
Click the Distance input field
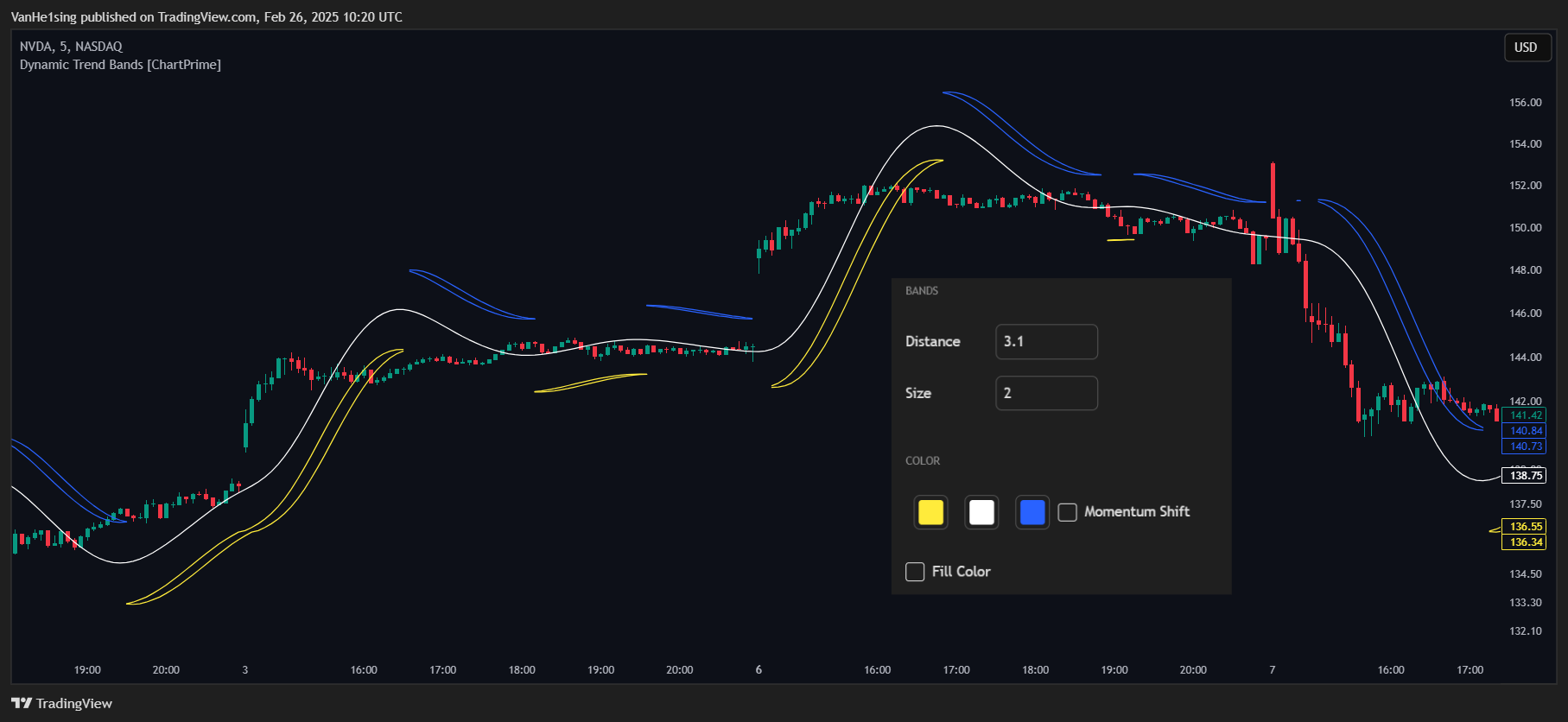(x=1046, y=341)
